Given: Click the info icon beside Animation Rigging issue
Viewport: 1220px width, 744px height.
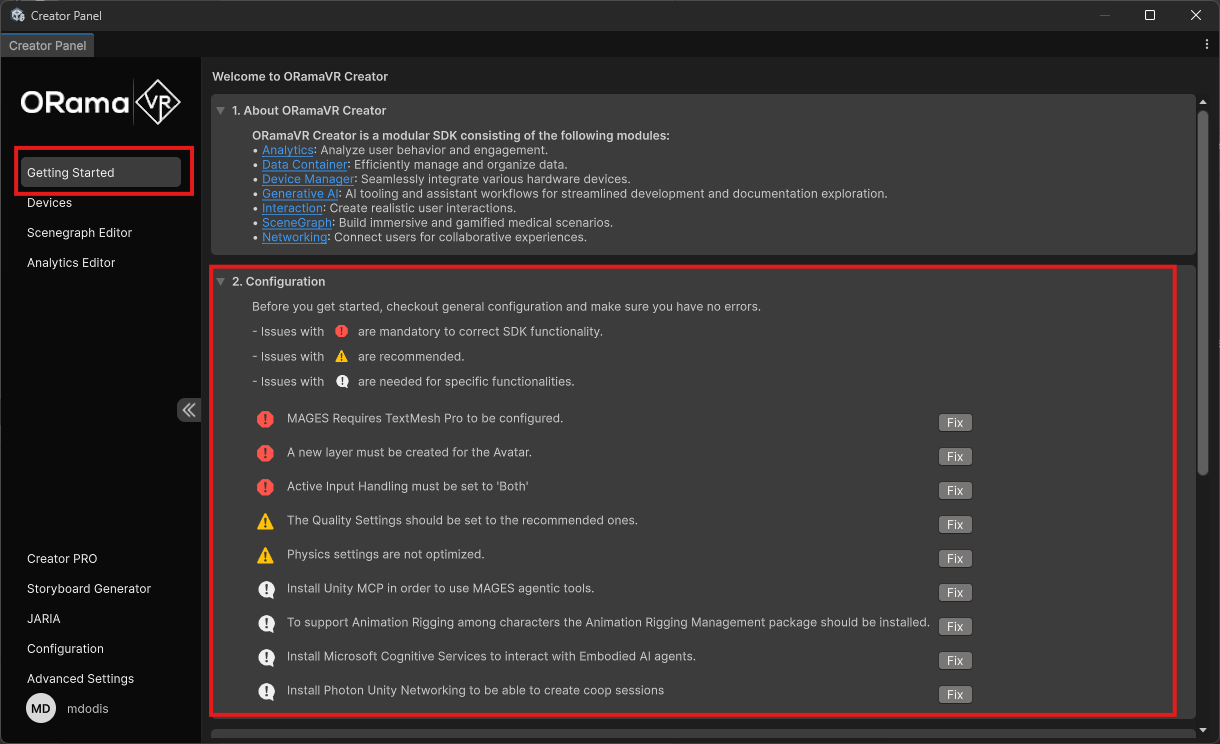Looking at the screenshot, I should (266, 623).
